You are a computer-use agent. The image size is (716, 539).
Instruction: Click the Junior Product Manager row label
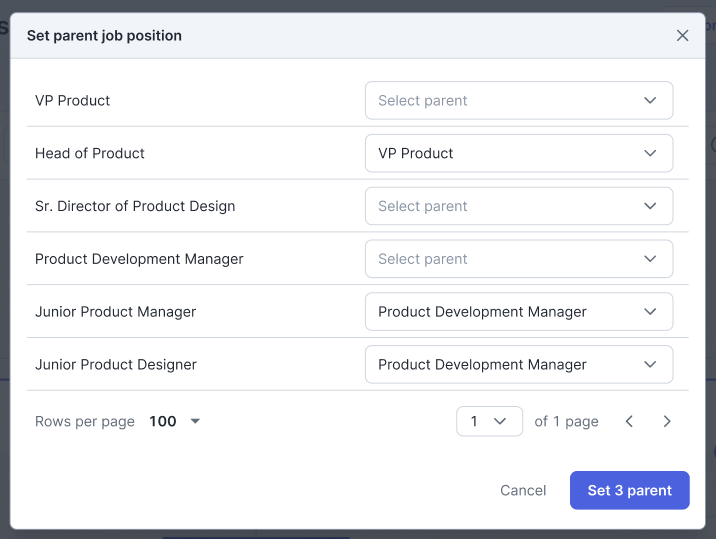116,312
